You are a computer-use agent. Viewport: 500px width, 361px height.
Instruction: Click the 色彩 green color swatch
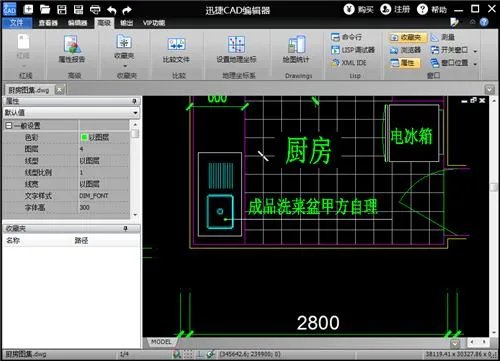click(x=84, y=137)
